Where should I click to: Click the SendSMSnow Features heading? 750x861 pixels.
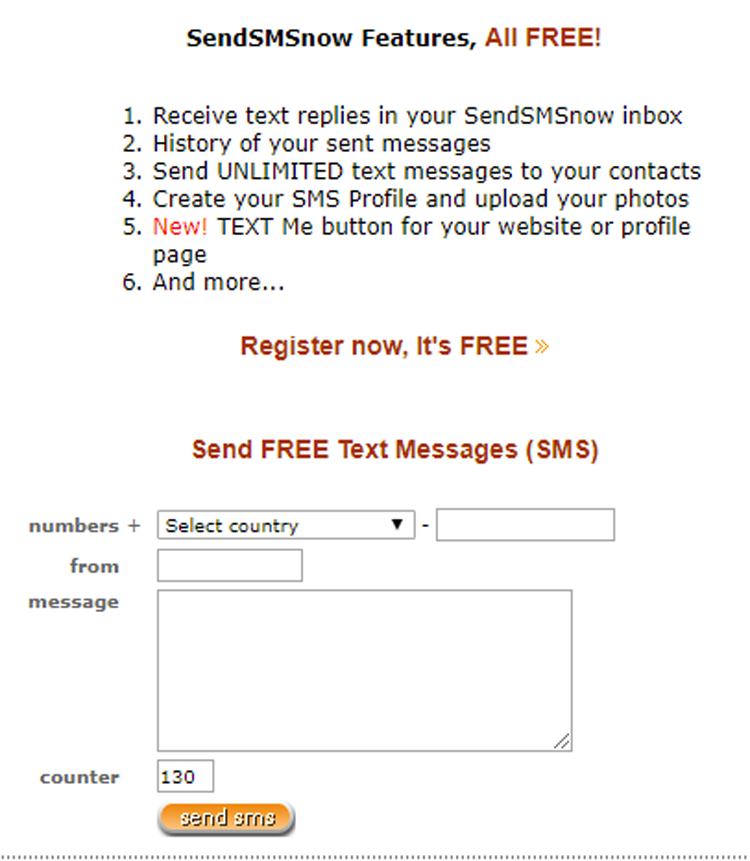point(331,39)
